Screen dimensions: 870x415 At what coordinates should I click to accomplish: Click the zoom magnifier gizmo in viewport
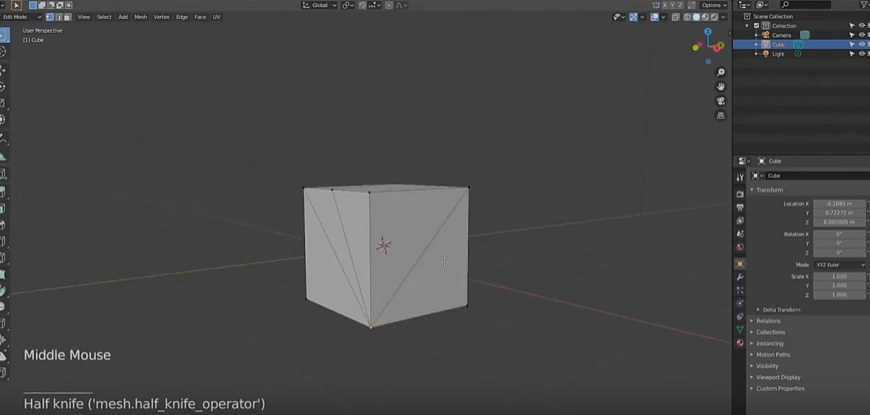(721, 72)
